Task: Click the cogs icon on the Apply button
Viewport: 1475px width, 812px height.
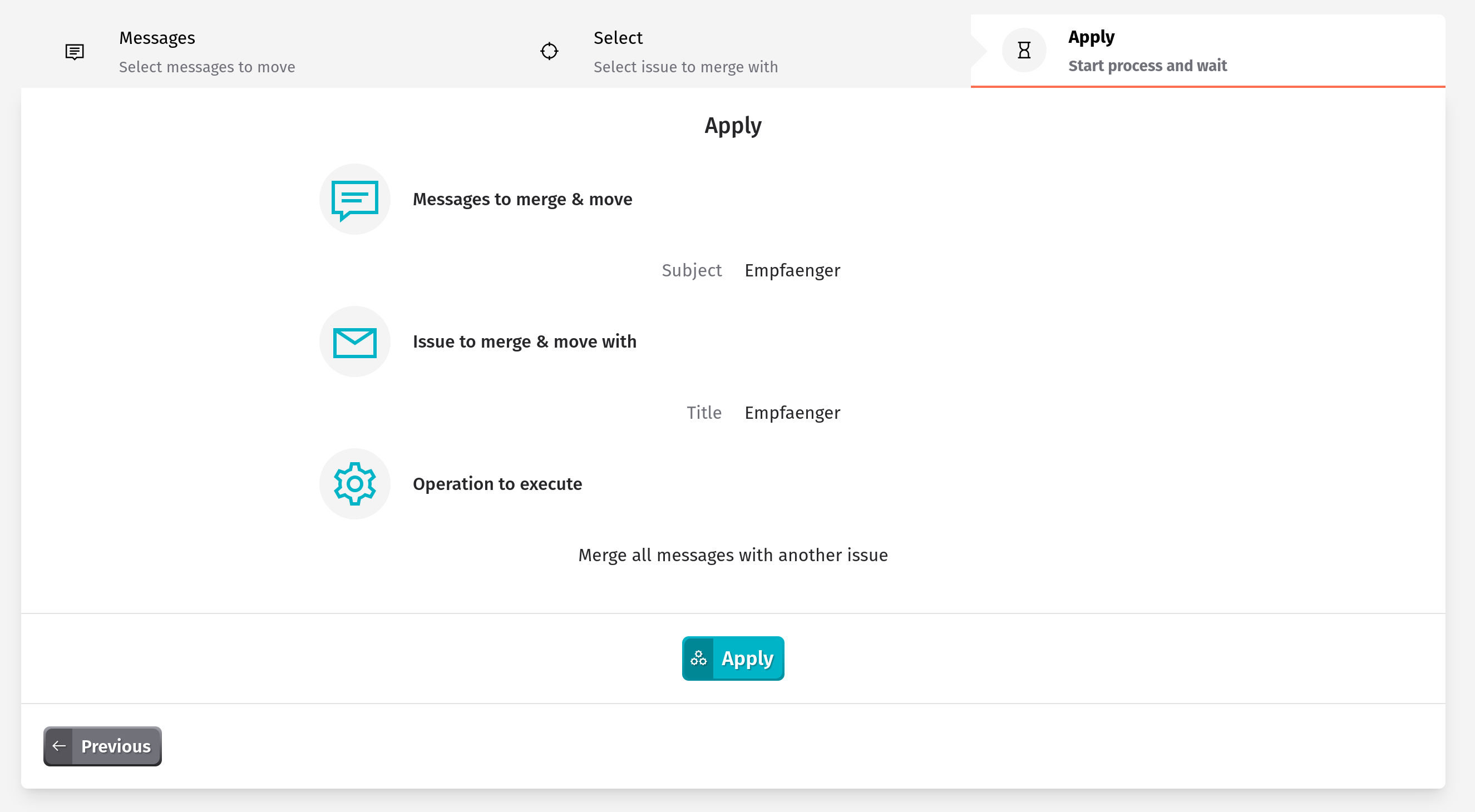Action: (698, 658)
